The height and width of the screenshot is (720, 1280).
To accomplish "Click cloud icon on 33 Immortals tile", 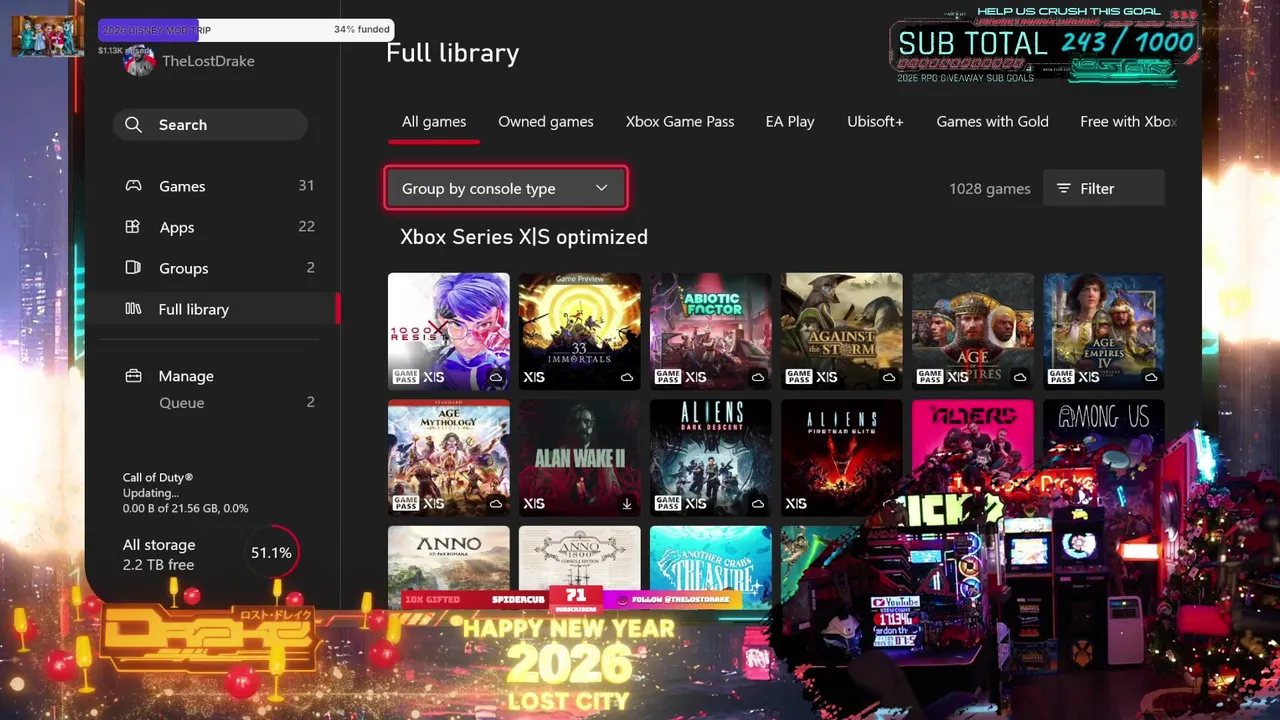I will (x=627, y=377).
